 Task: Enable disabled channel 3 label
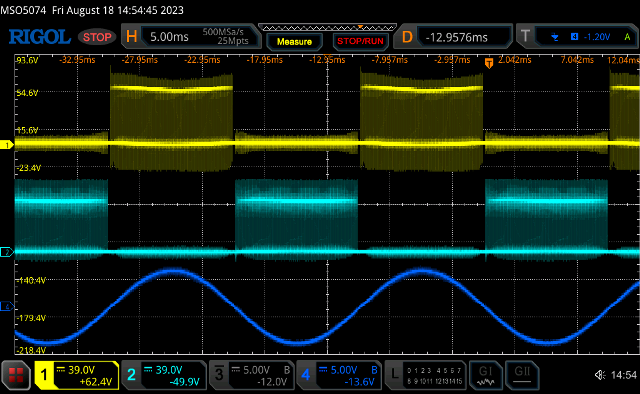tap(251, 375)
